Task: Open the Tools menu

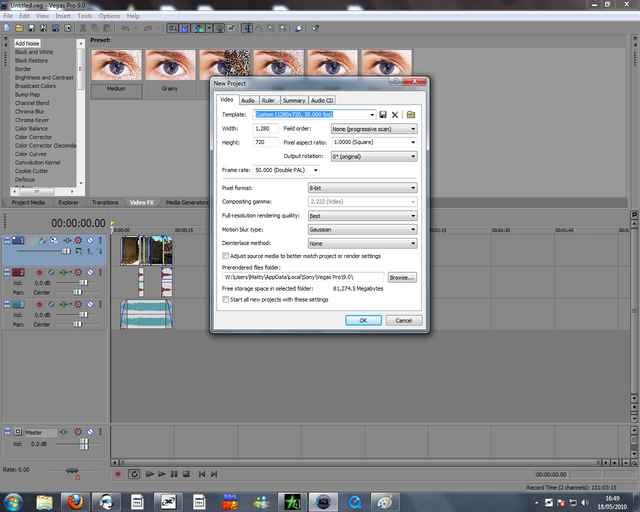Action: pyautogui.click(x=84, y=16)
